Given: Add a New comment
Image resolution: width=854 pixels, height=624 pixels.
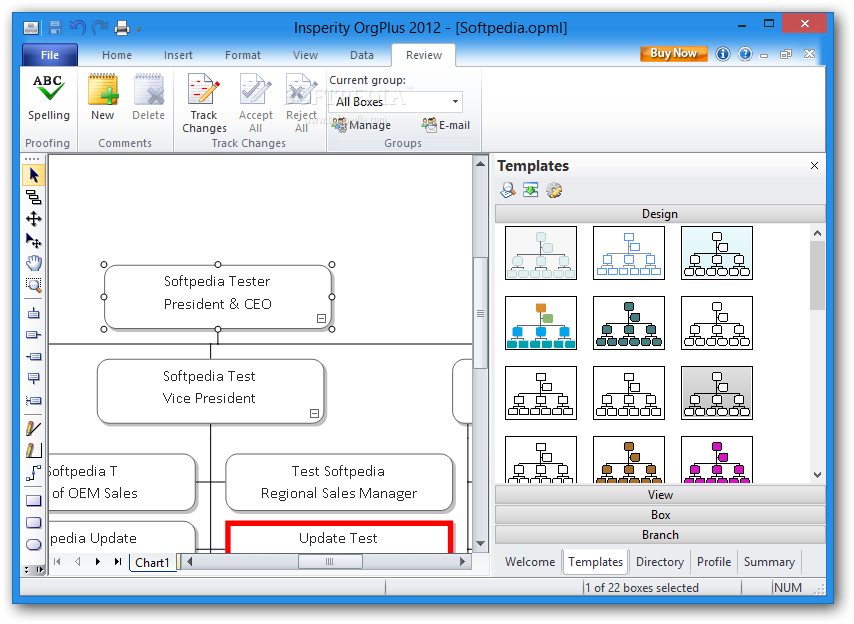Looking at the screenshot, I should click(x=102, y=97).
